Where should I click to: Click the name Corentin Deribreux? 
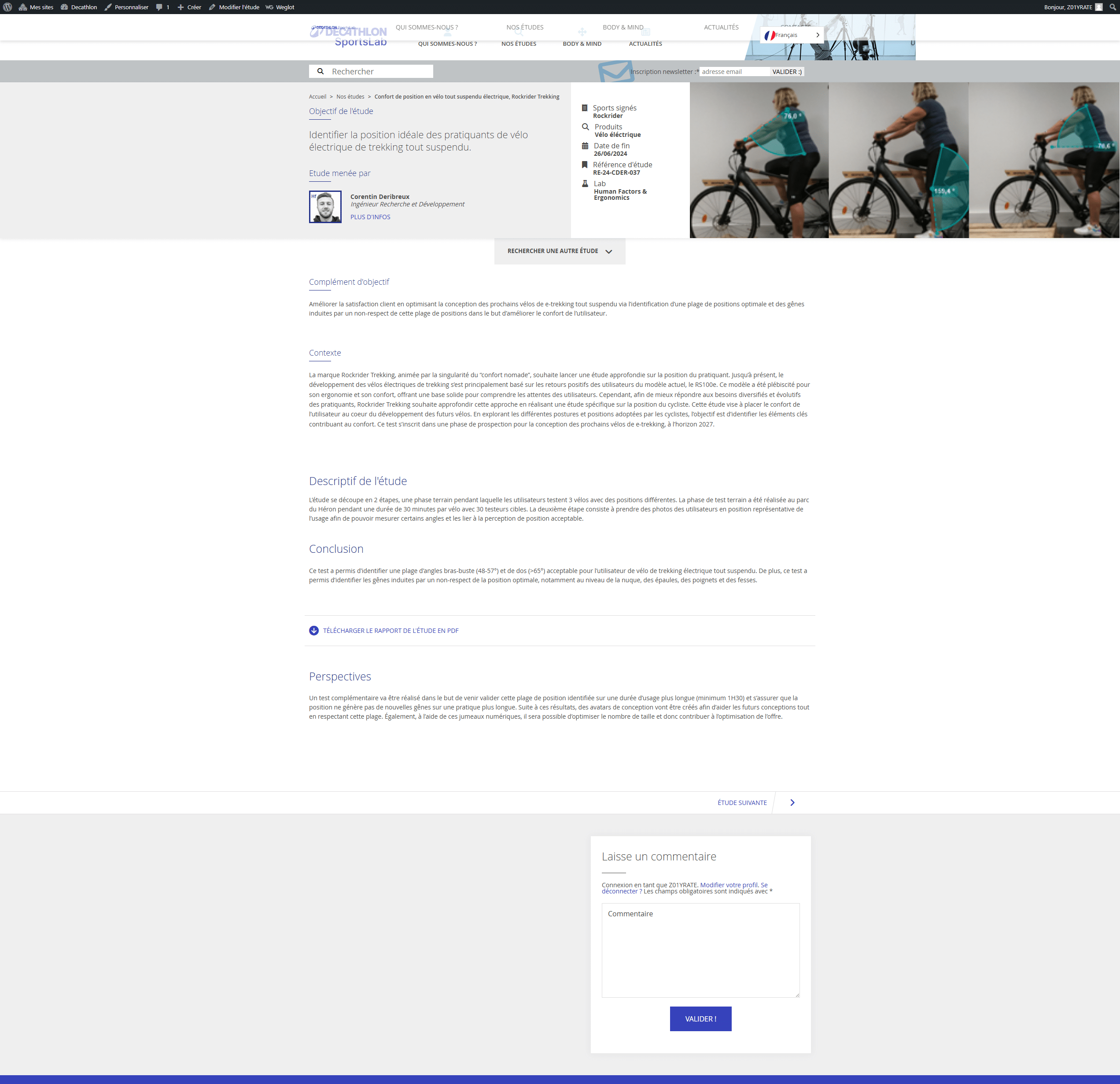(x=380, y=196)
